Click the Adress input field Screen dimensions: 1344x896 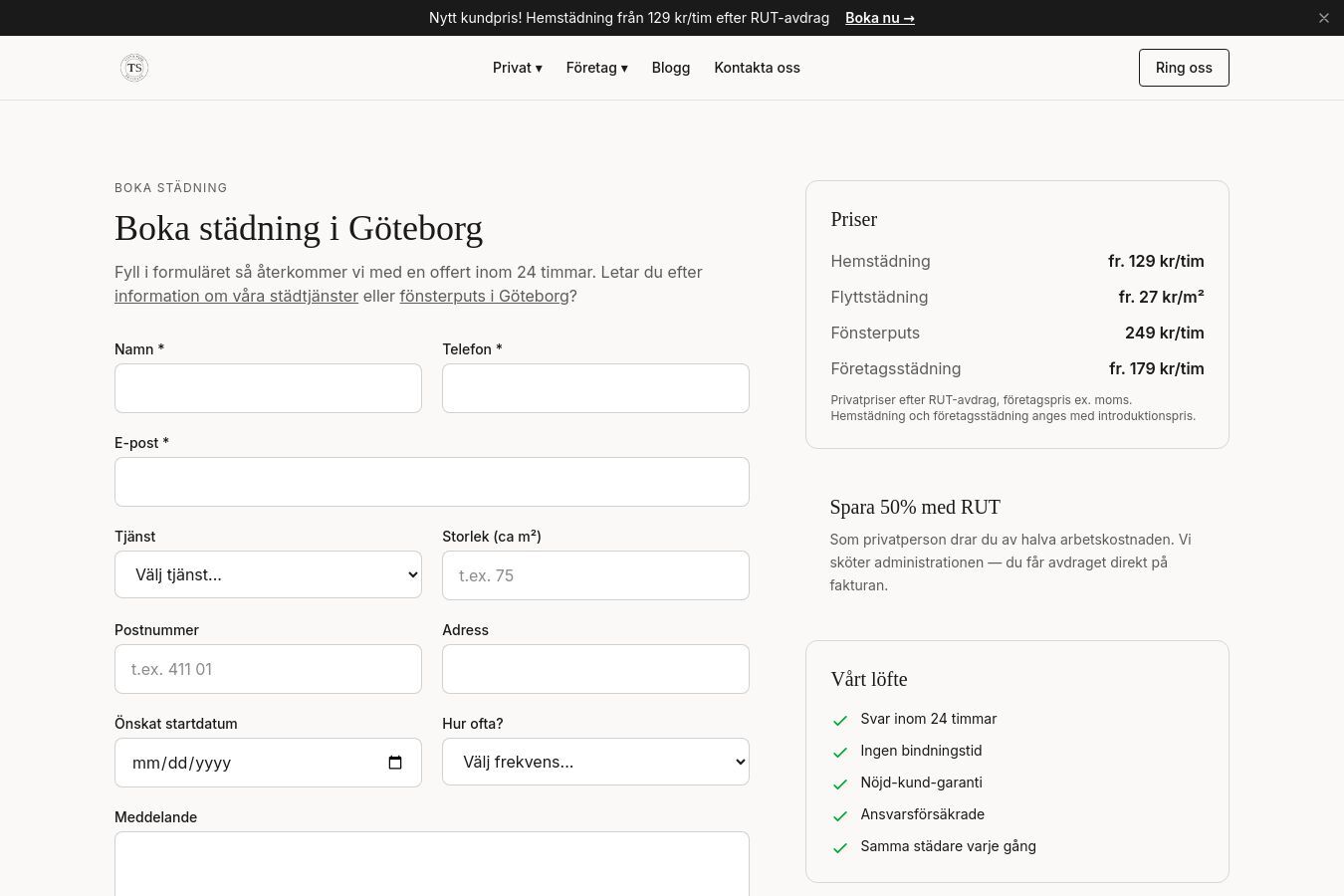point(595,669)
